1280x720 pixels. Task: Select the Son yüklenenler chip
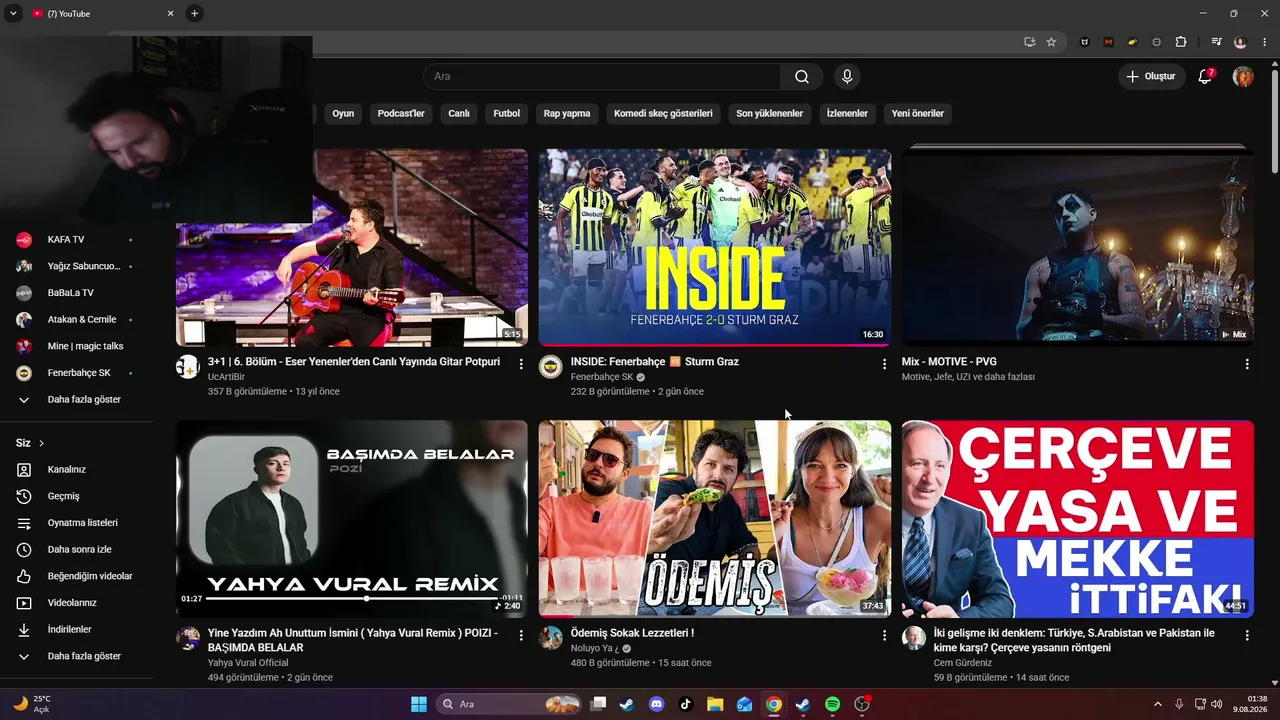(770, 114)
